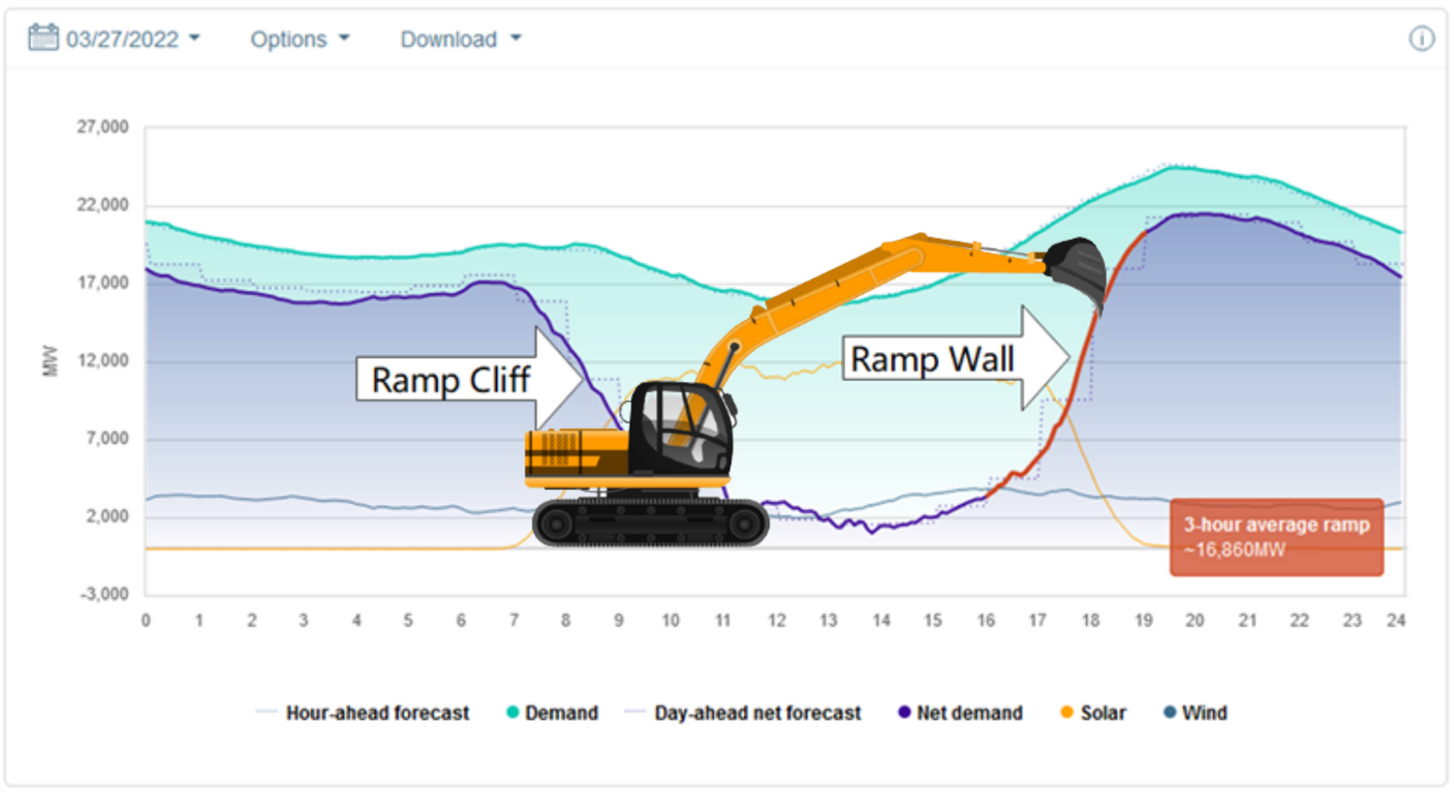Expand the Download dropdown menu

[460, 39]
